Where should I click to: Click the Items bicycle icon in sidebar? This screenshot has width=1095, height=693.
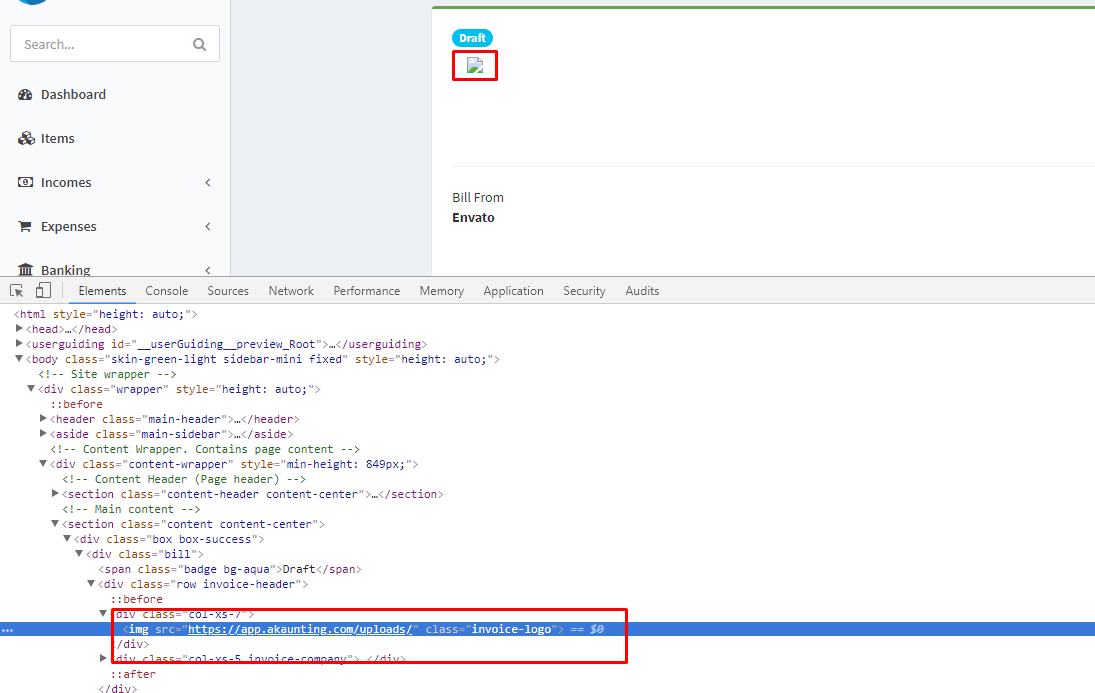coord(25,138)
